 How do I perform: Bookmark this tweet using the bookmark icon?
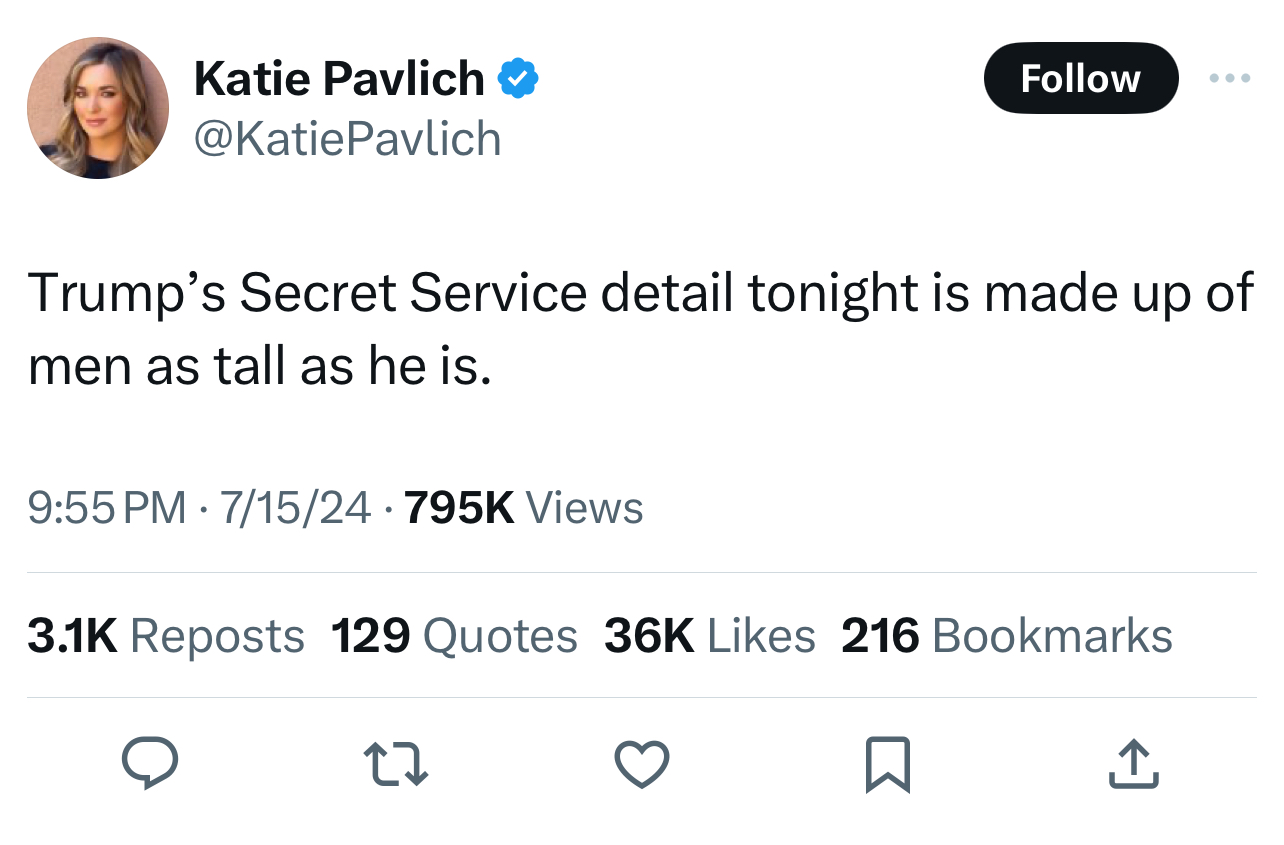pyautogui.click(x=888, y=765)
